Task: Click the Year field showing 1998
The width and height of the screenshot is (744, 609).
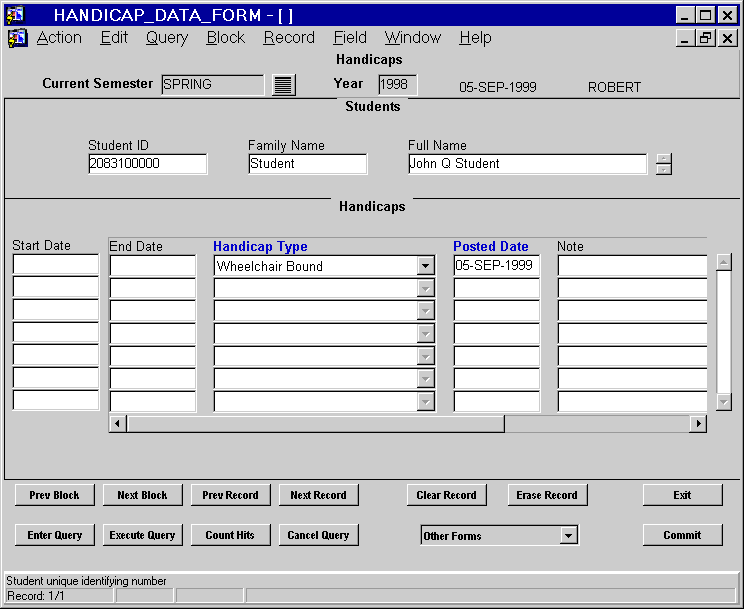Action: coord(398,84)
